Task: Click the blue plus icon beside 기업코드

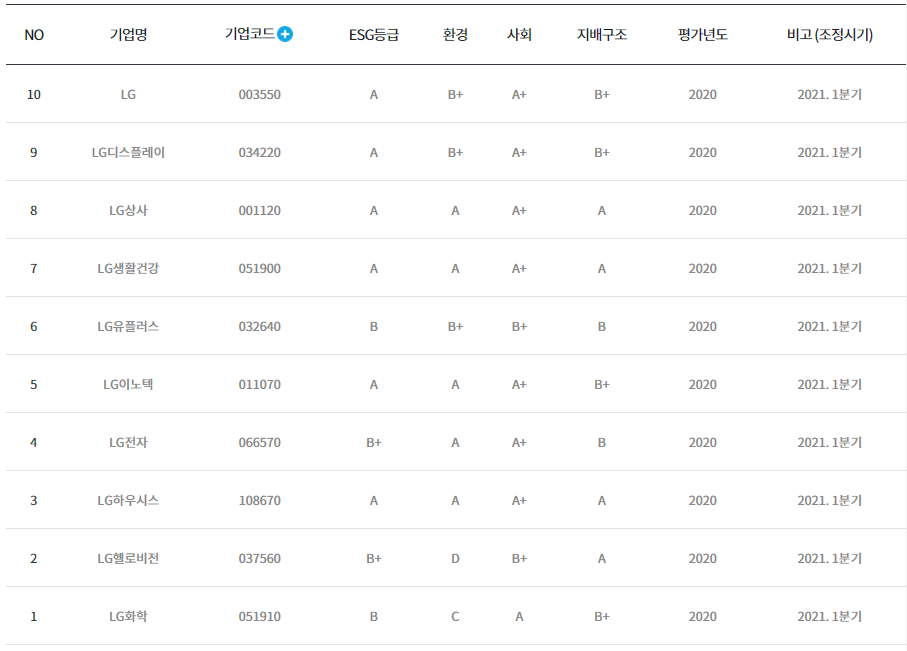Action: pos(285,34)
